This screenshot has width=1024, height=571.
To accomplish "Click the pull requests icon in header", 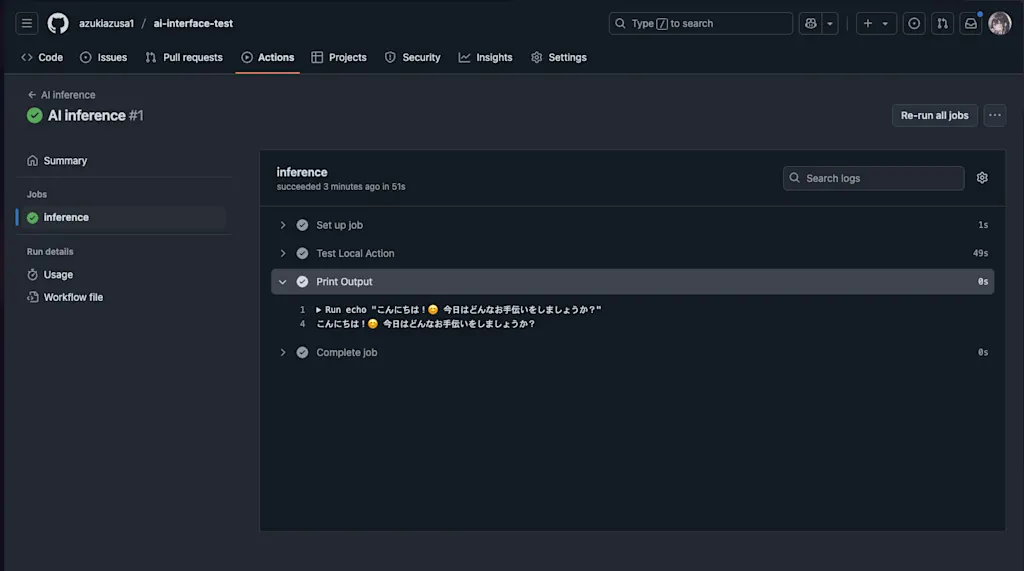I will coord(942,24).
